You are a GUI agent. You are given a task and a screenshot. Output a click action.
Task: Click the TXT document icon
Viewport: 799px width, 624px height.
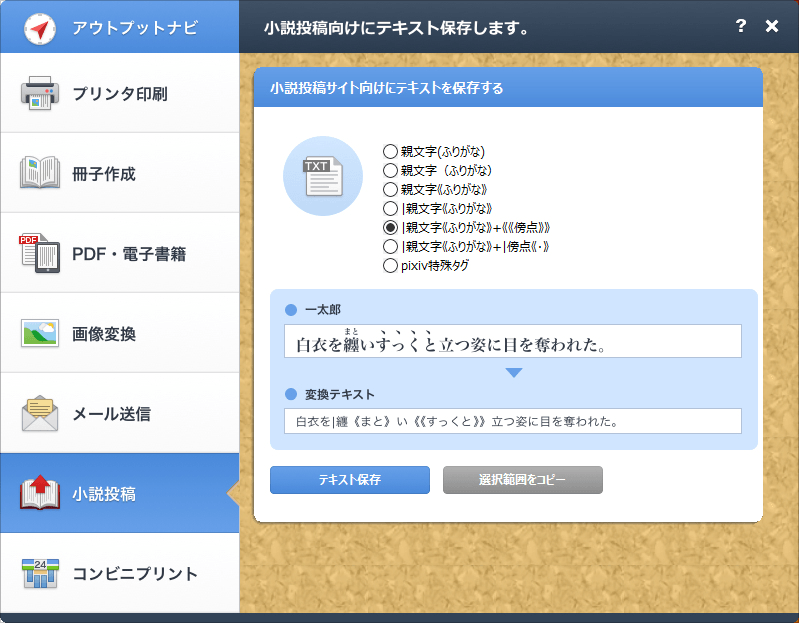coord(322,176)
